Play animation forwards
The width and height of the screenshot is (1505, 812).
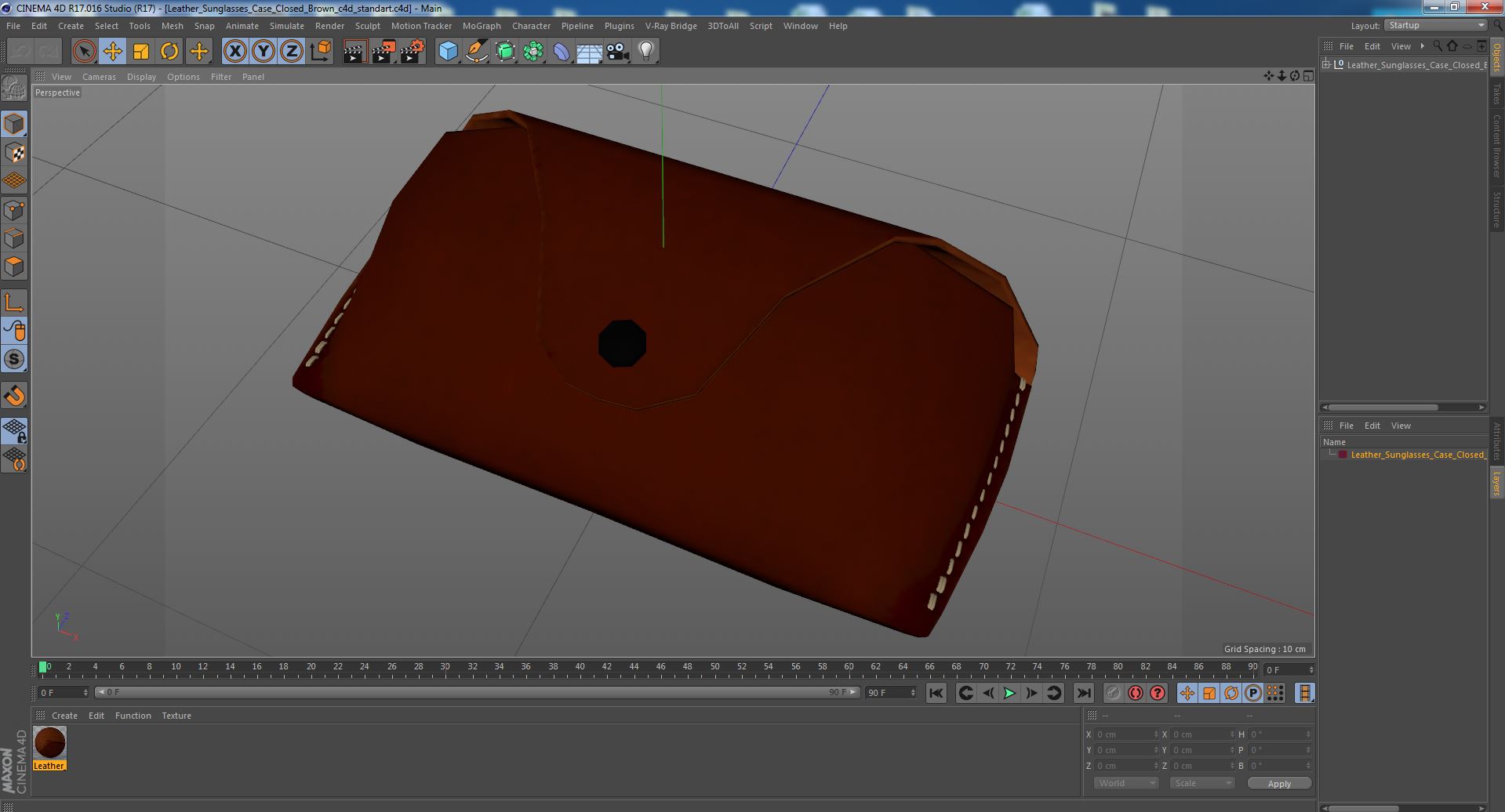(1009, 693)
